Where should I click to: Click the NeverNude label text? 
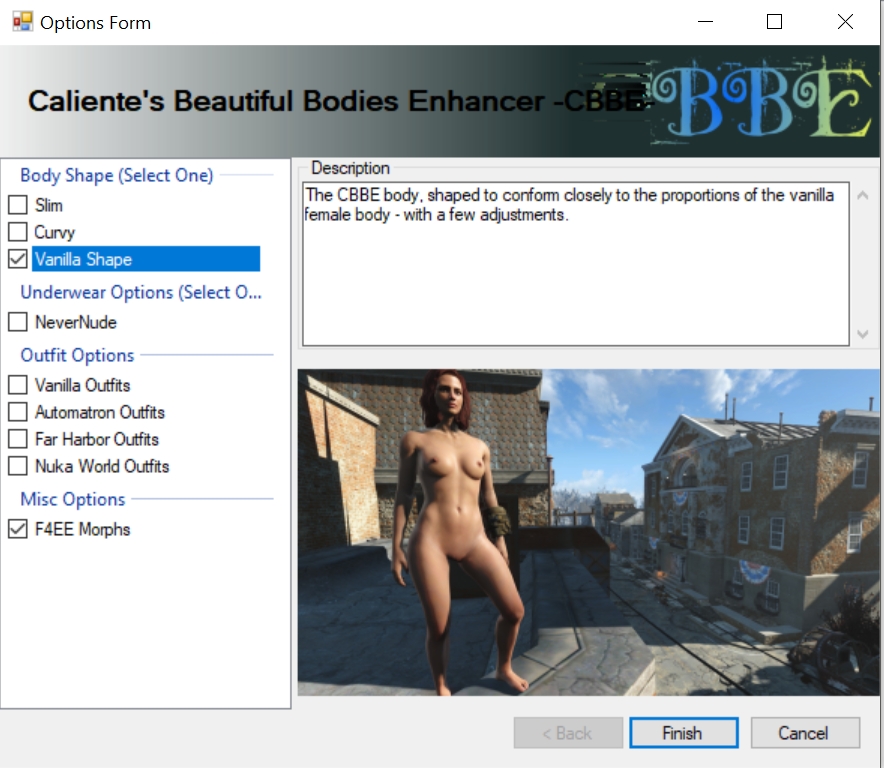point(76,323)
